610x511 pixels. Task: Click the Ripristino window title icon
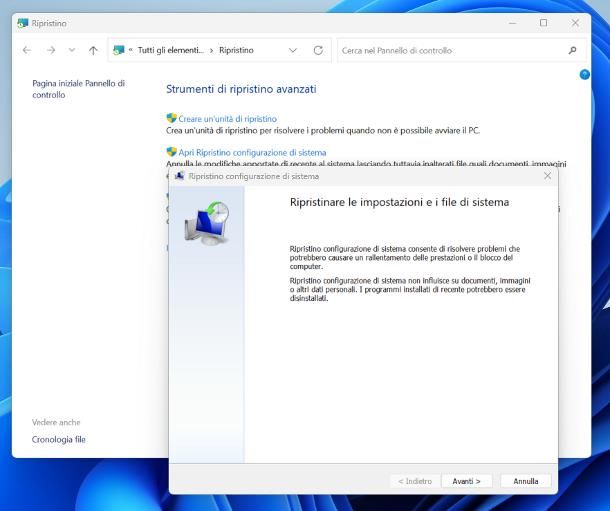[23, 23]
